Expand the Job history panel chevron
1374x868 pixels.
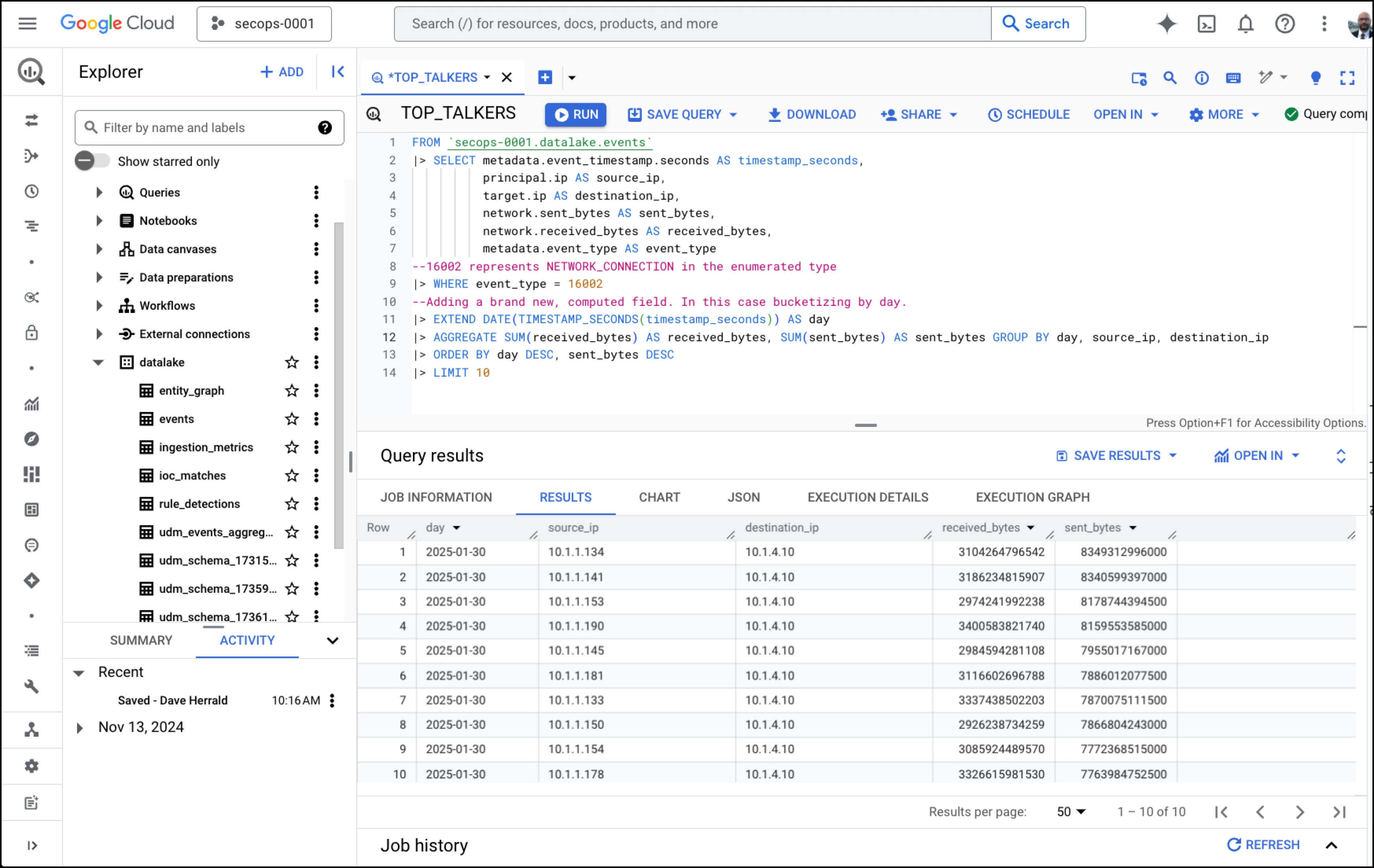click(x=1331, y=845)
